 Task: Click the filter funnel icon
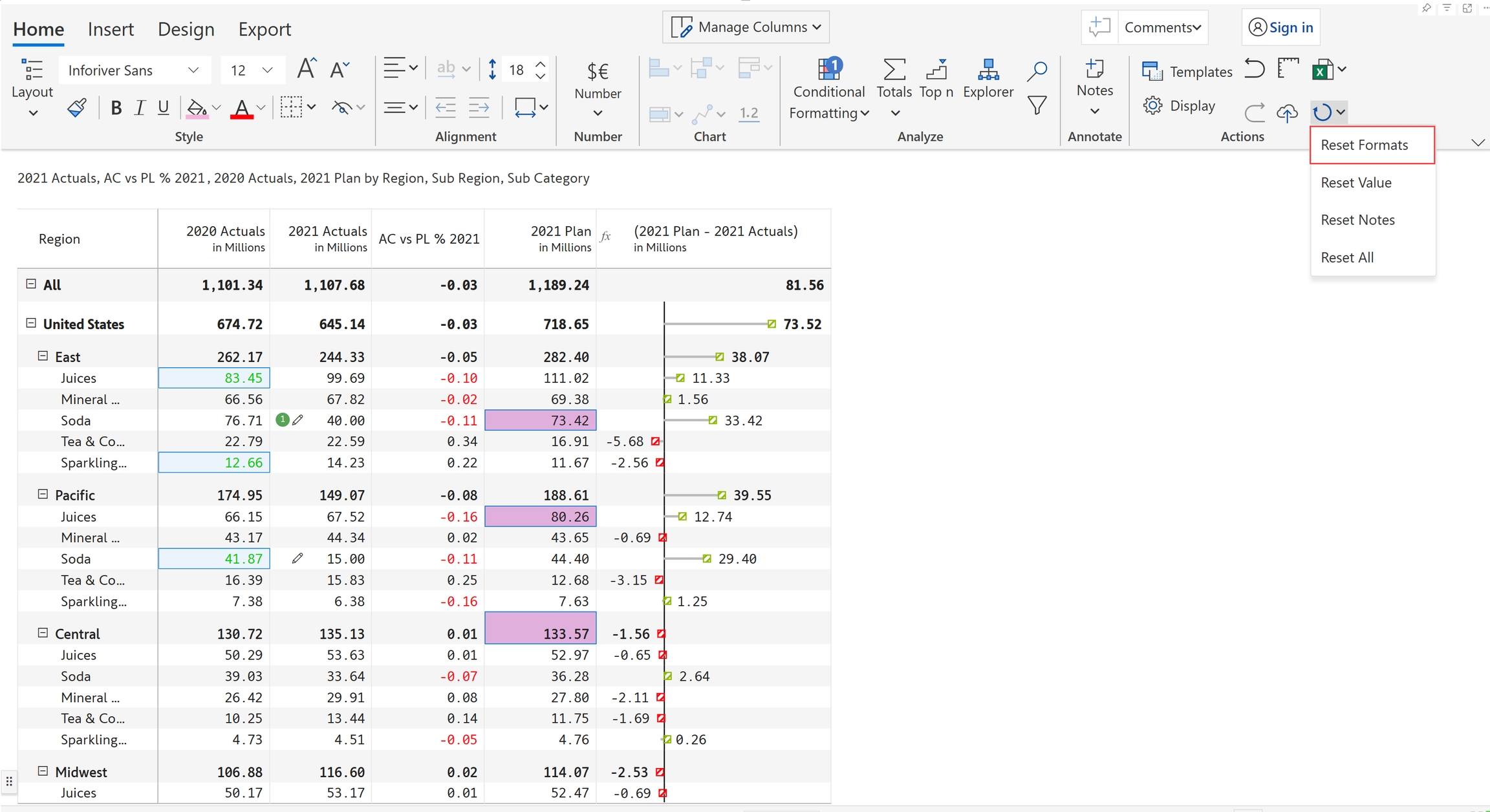click(1037, 105)
